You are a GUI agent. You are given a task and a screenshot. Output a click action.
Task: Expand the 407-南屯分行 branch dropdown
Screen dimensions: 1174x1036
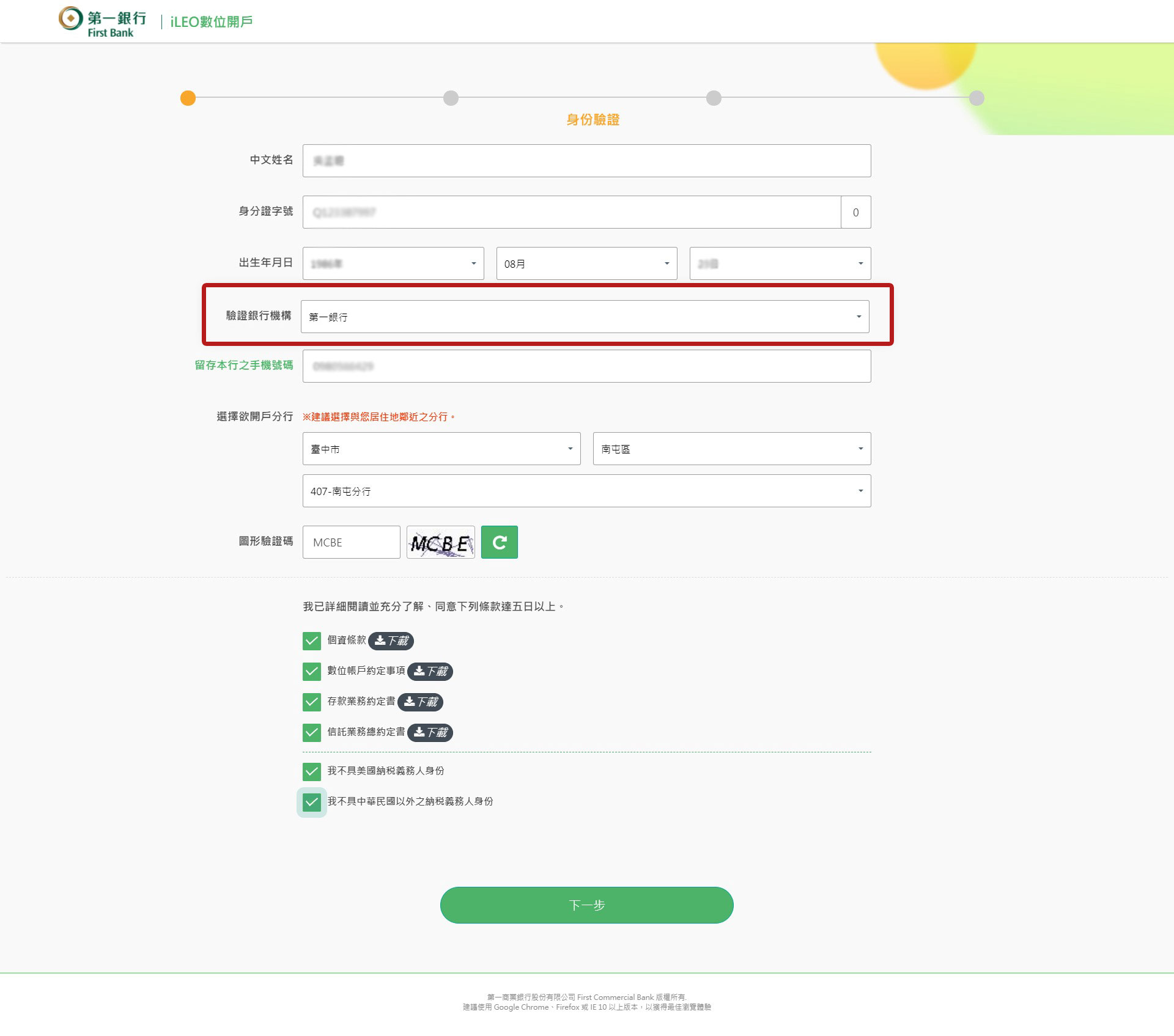click(x=586, y=491)
